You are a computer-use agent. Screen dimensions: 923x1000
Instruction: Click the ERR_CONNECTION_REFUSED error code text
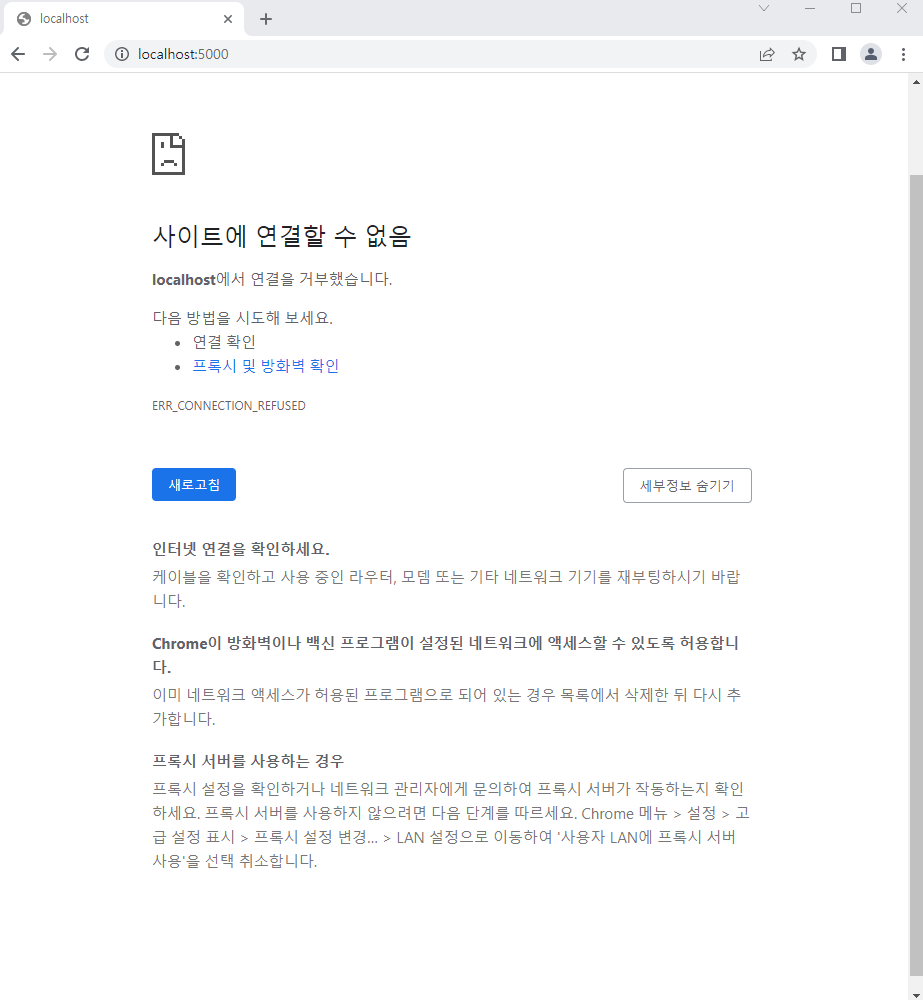[229, 406]
